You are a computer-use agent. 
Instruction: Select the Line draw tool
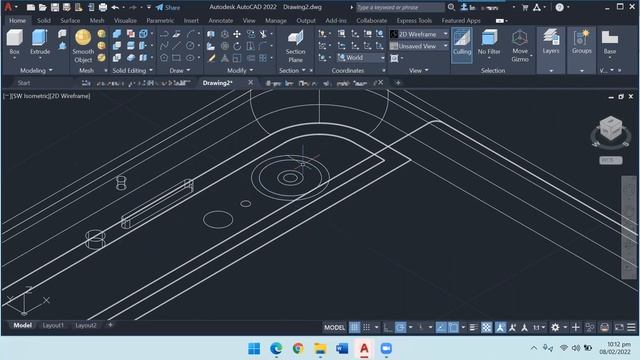pyautogui.click(x=176, y=46)
